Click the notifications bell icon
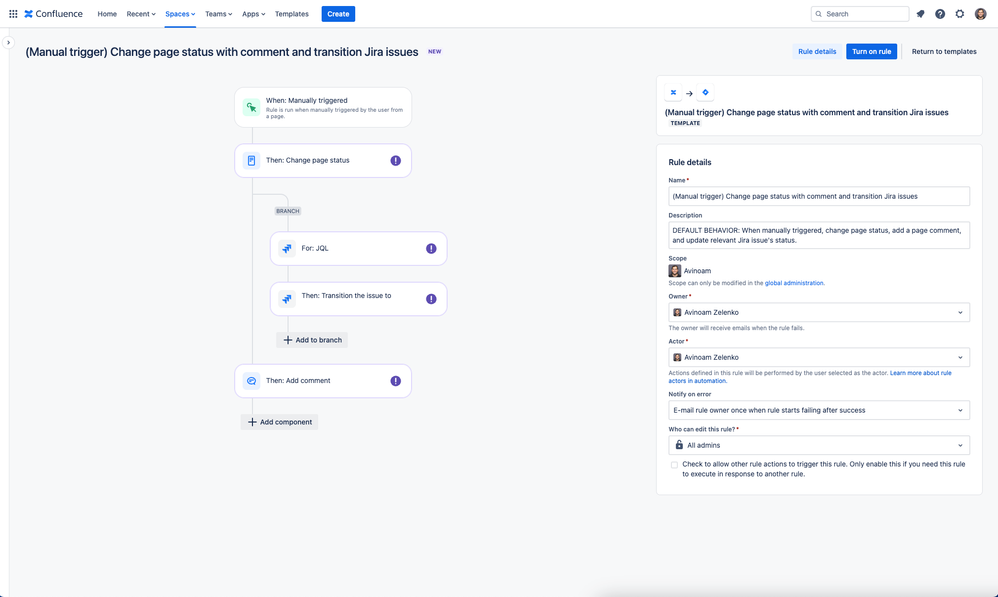This screenshot has height=597, width=998. coord(920,13)
